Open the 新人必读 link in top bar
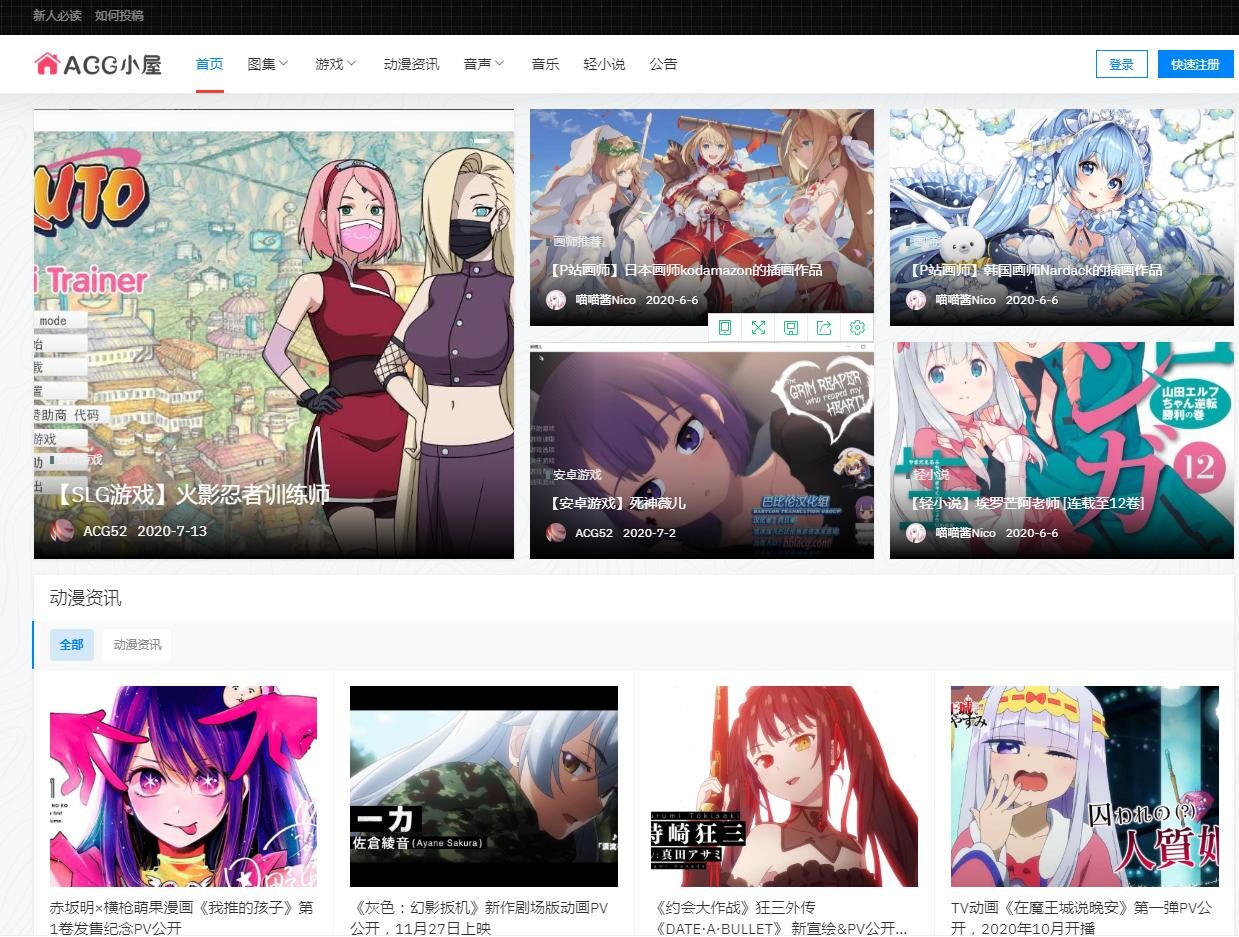Screen dimensions: 1239x937 (57, 16)
